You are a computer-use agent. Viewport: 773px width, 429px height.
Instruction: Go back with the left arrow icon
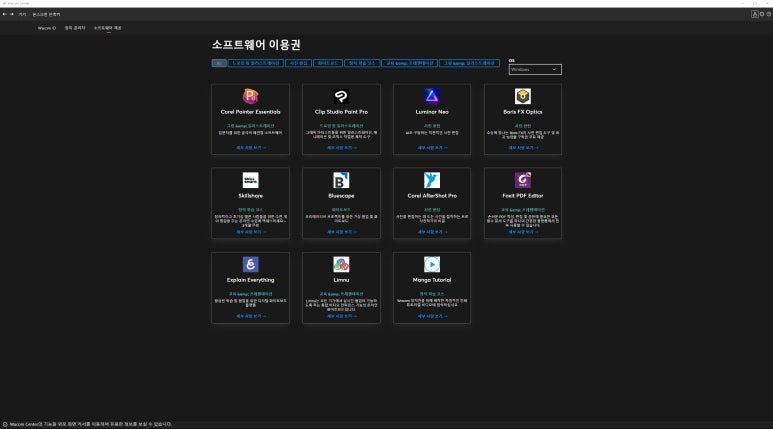(4, 14)
